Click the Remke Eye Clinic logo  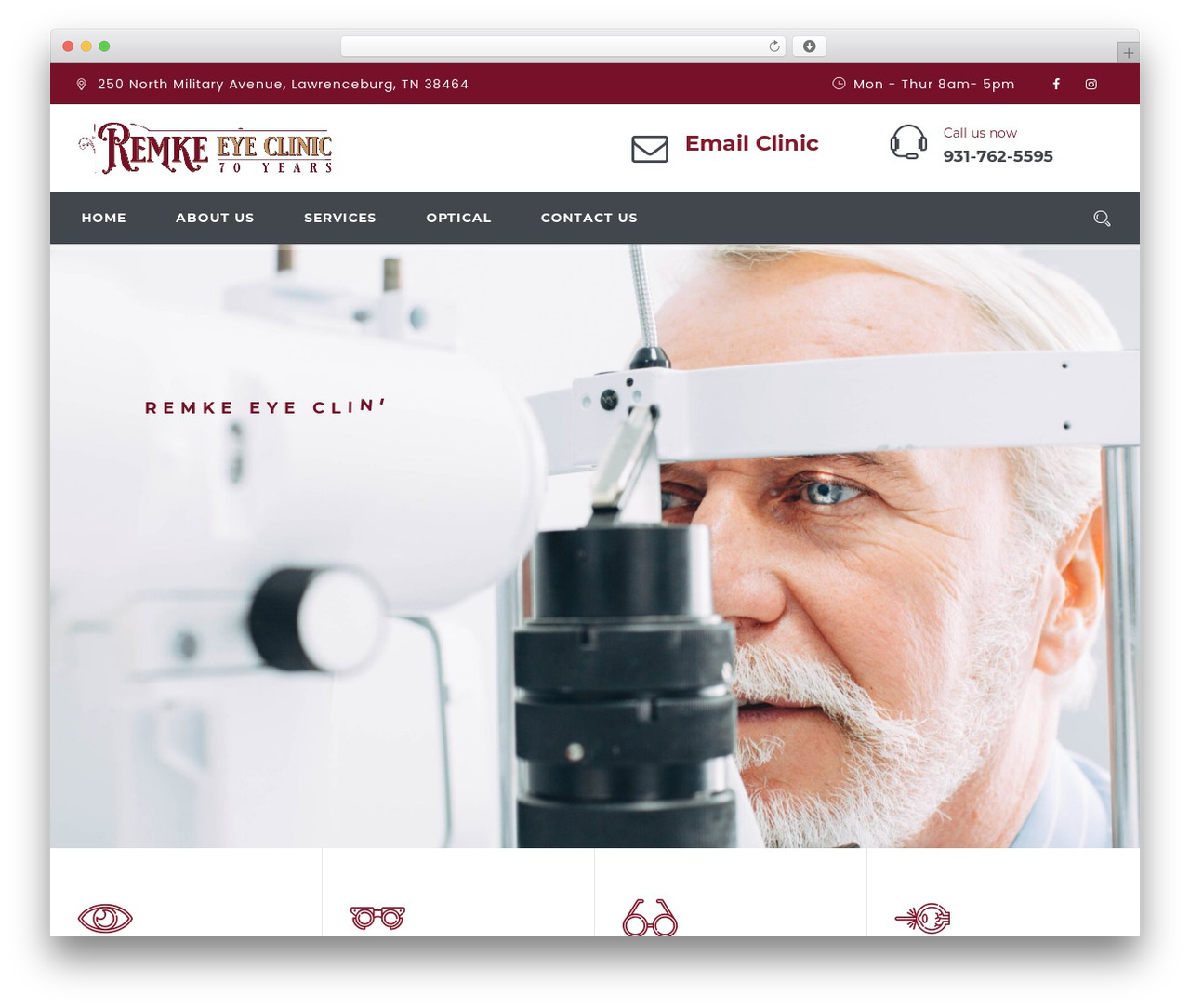tap(205, 148)
